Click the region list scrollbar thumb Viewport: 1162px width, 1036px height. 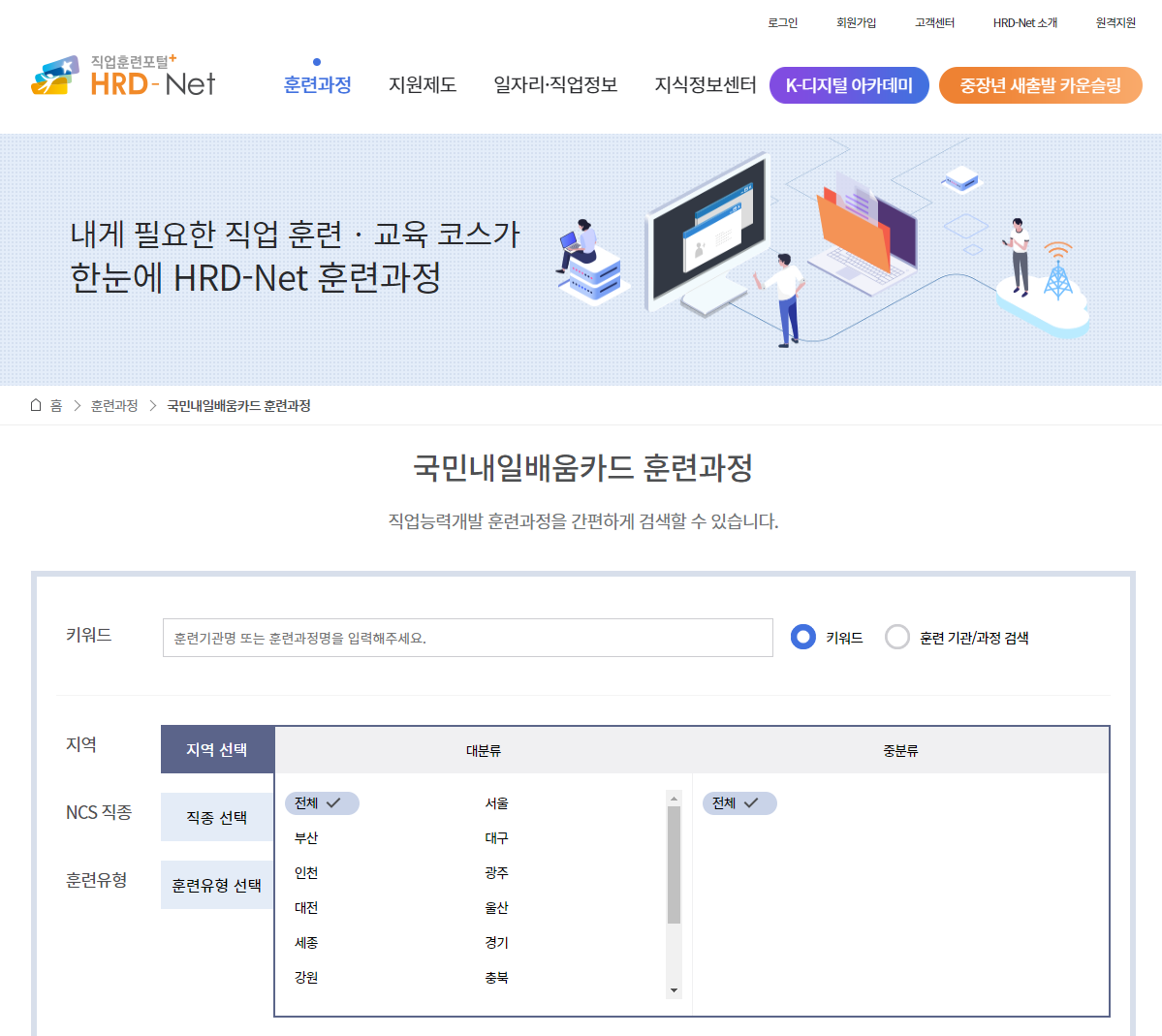pos(674,864)
